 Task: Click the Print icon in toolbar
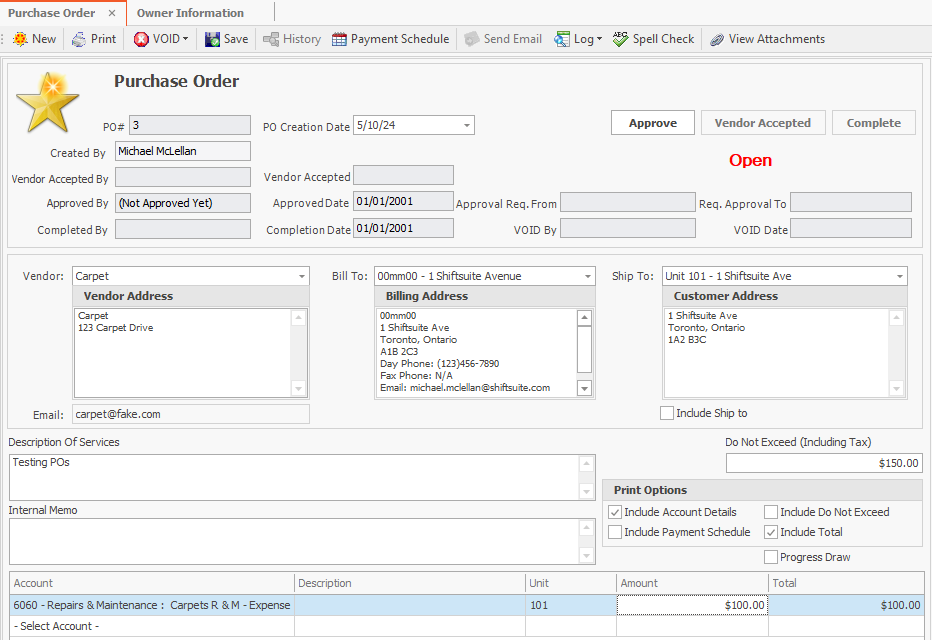click(80, 39)
